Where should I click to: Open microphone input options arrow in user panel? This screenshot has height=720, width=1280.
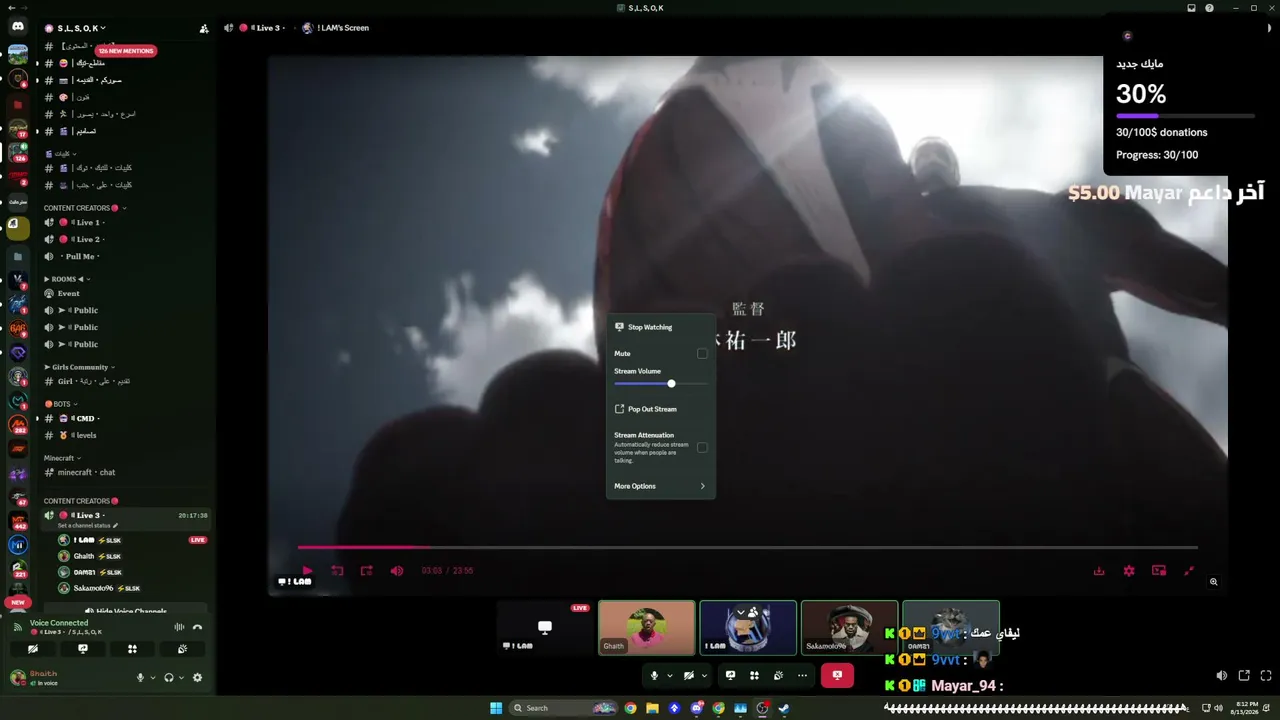[153, 678]
